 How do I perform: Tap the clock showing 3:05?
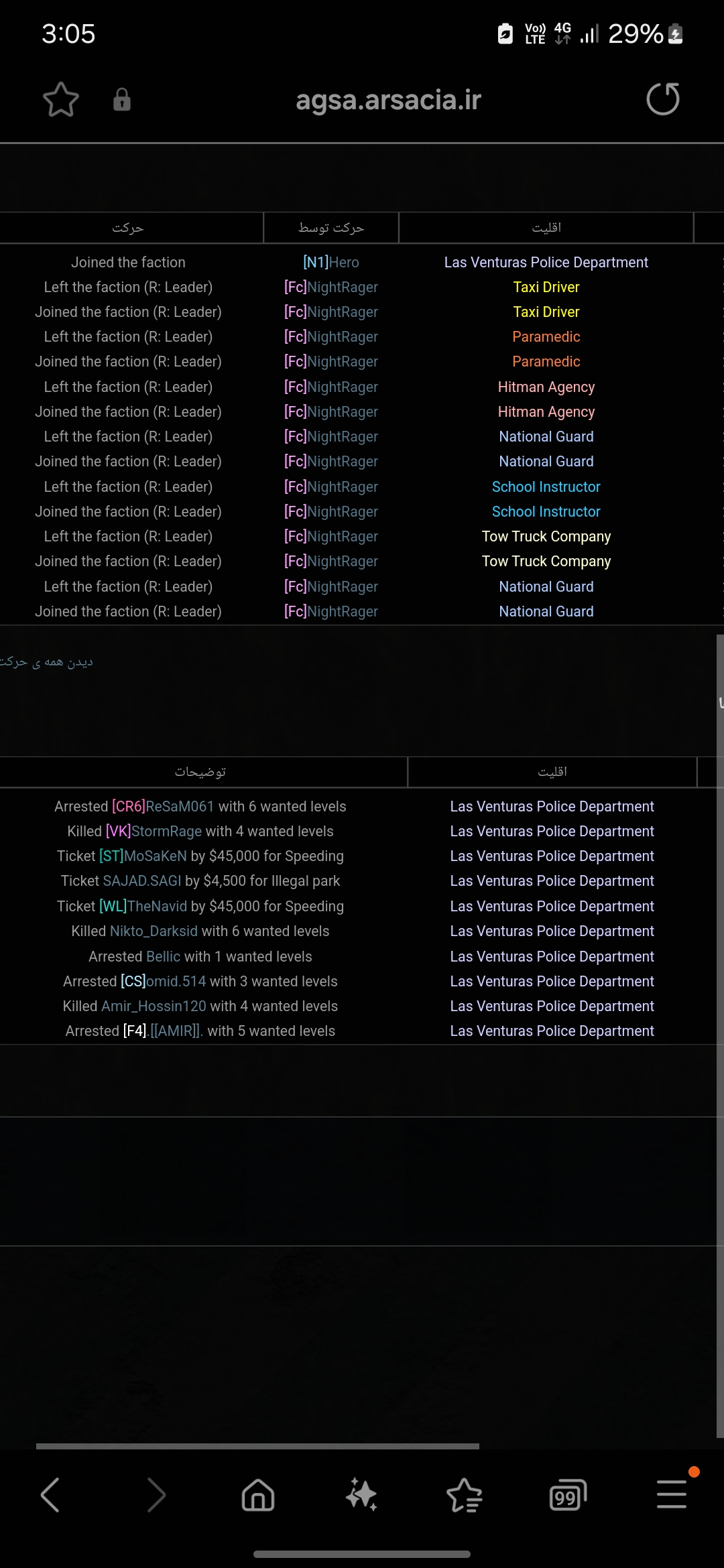tap(68, 34)
